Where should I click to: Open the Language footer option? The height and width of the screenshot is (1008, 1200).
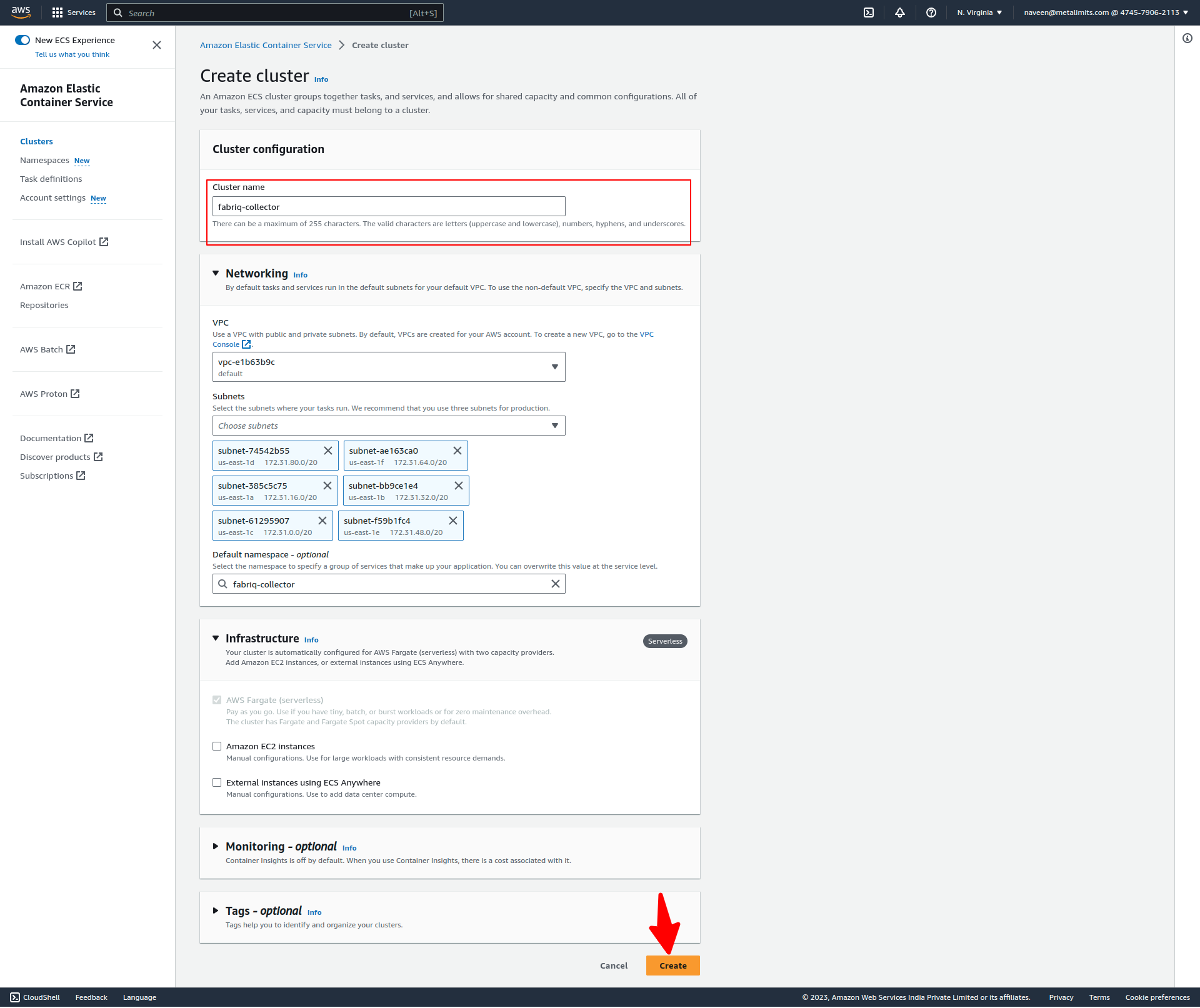(139, 997)
